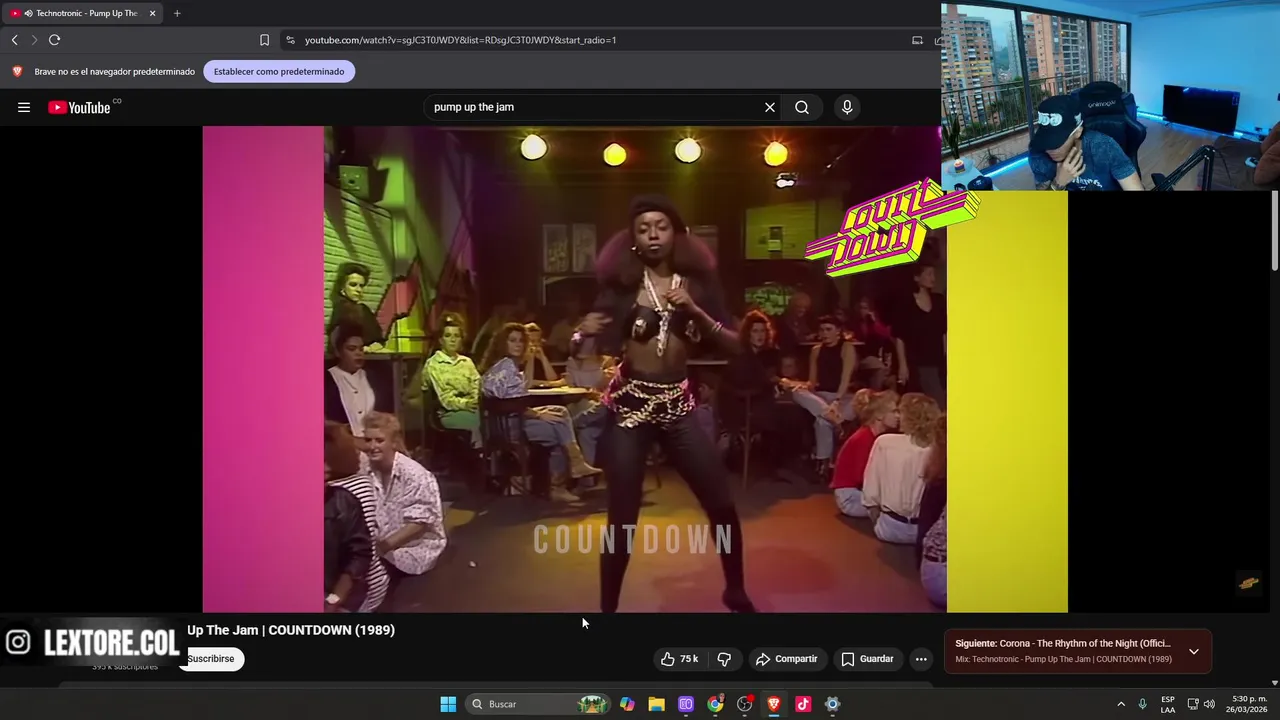Save the video with Guardar
Viewport: 1280px width, 720px height.
tap(867, 659)
